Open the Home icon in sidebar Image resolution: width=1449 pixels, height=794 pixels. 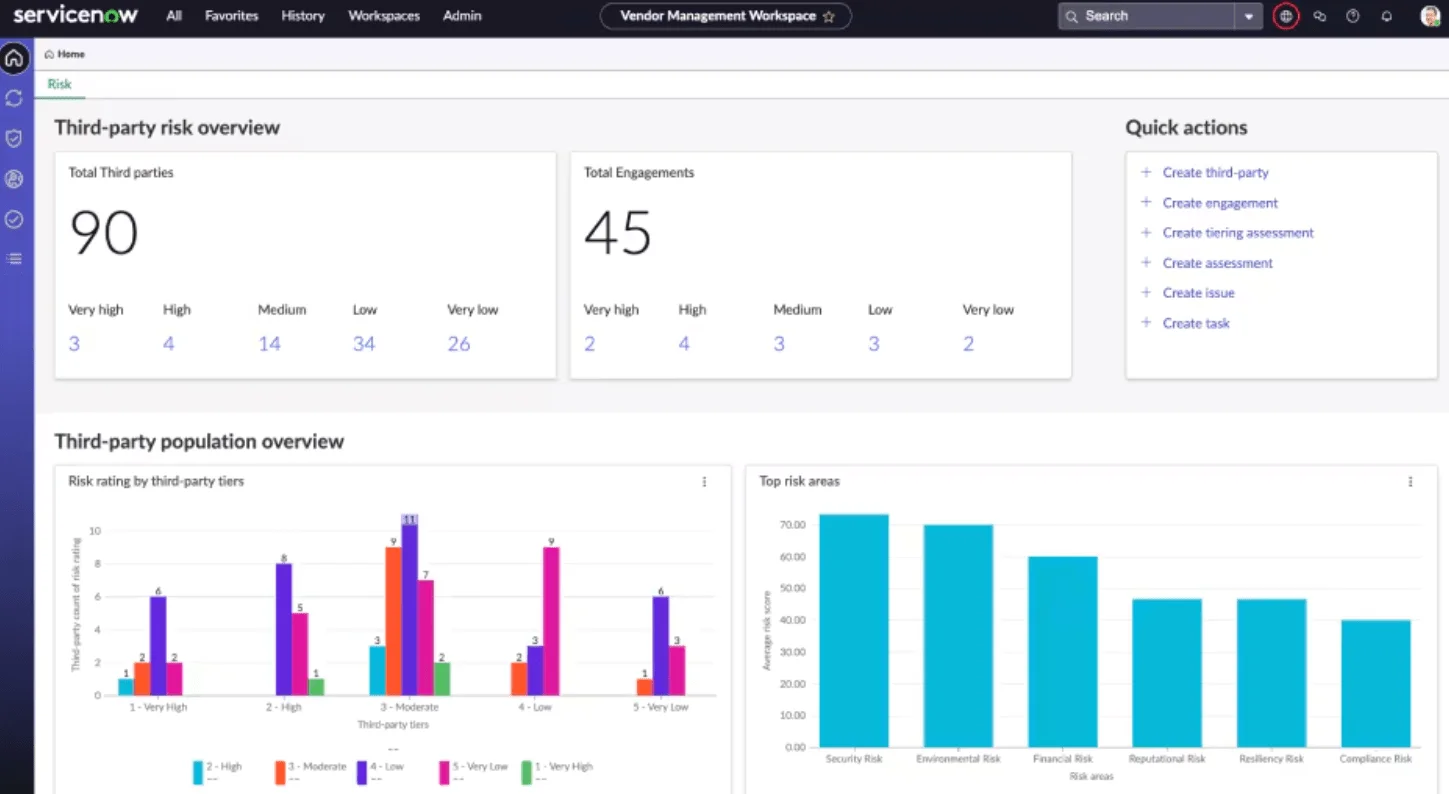pos(14,58)
